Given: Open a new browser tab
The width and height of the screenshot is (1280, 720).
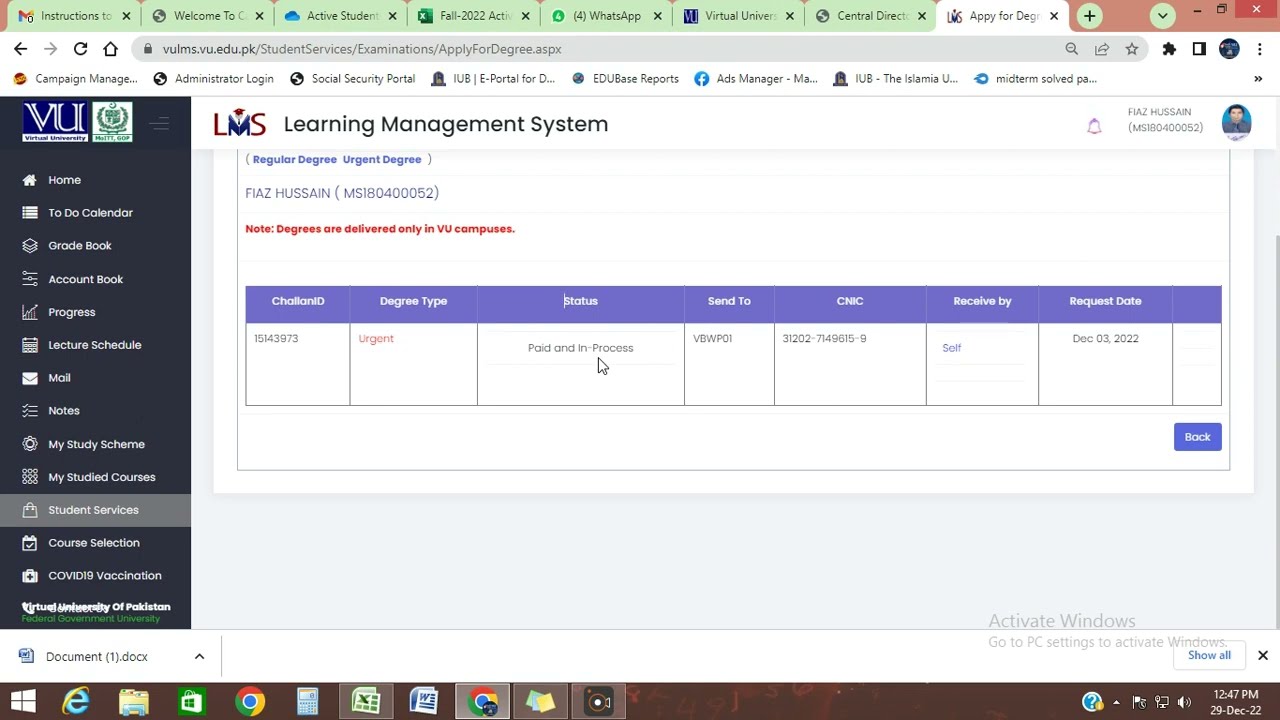Looking at the screenshot, I should click(x=1089, y=16).
